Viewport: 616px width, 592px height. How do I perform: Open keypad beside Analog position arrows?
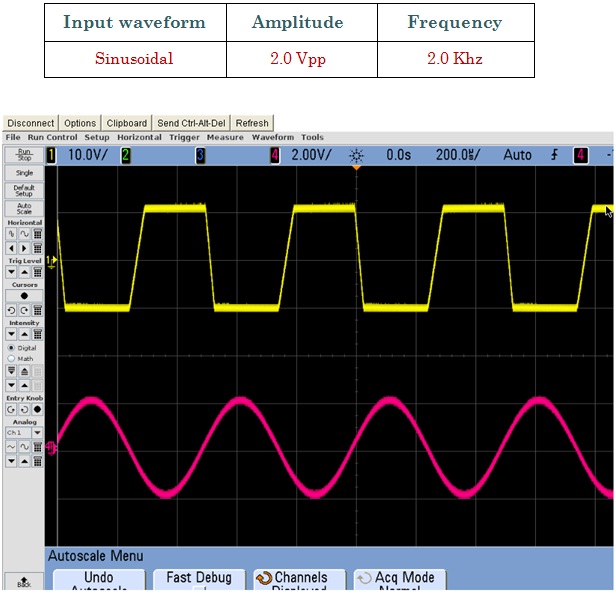click(x=37, y=461)
